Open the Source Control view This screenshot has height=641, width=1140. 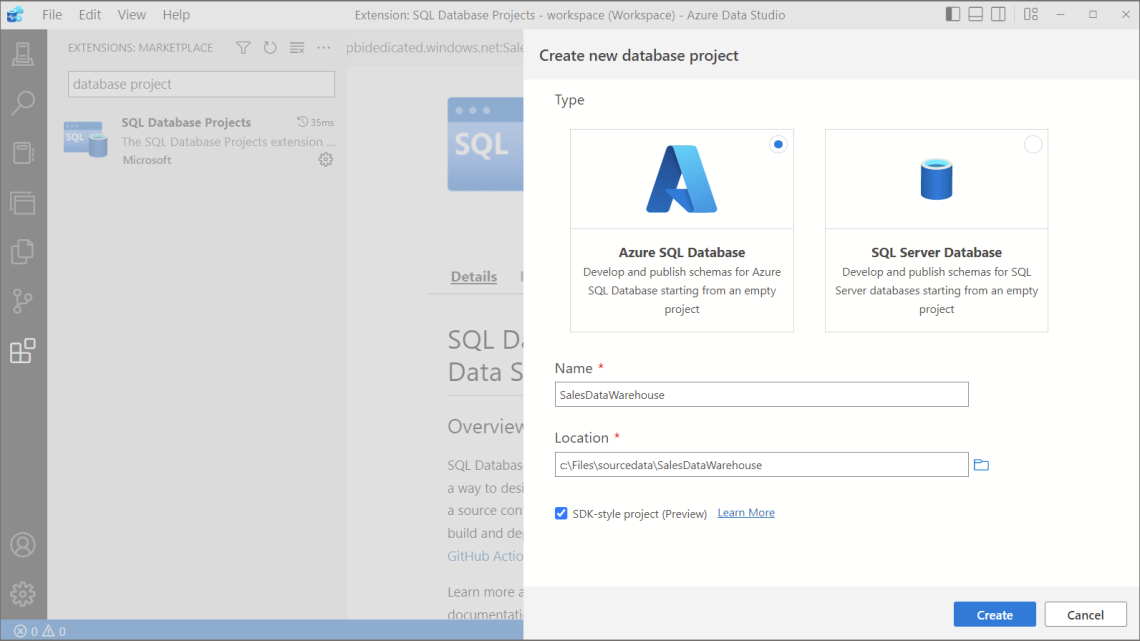coord(23,301)
